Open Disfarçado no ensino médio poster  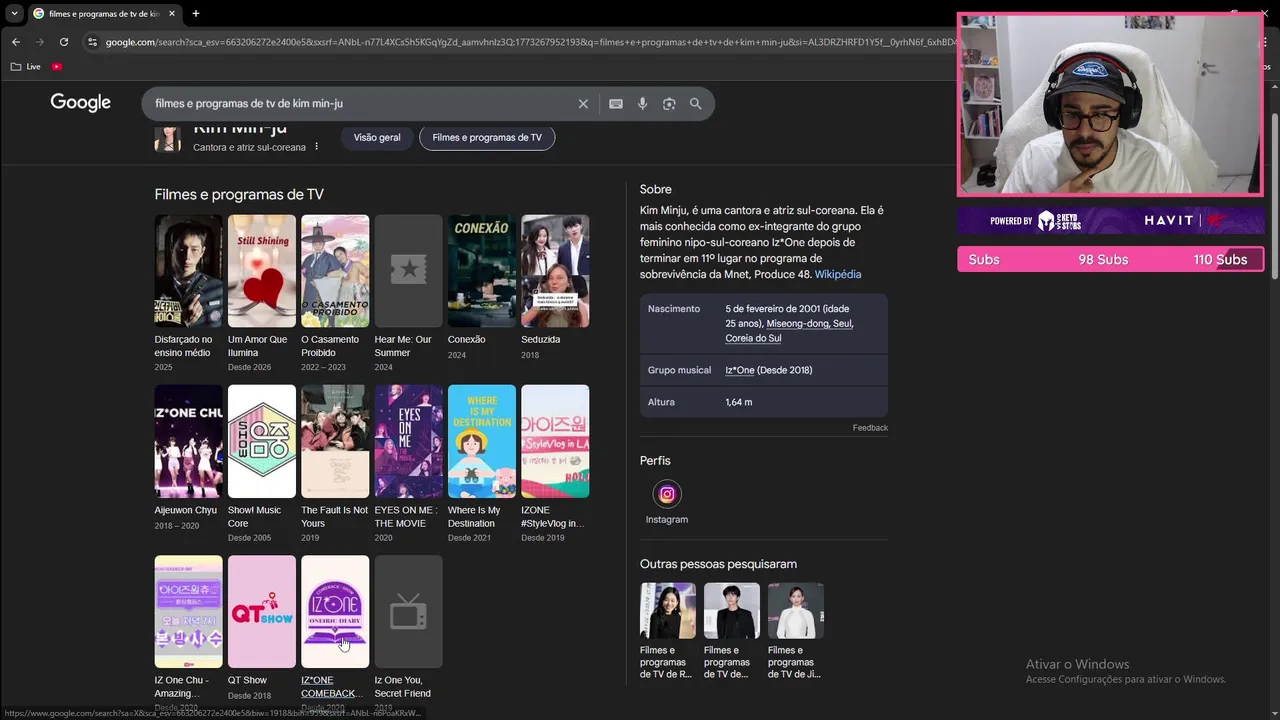coord(188,271)
